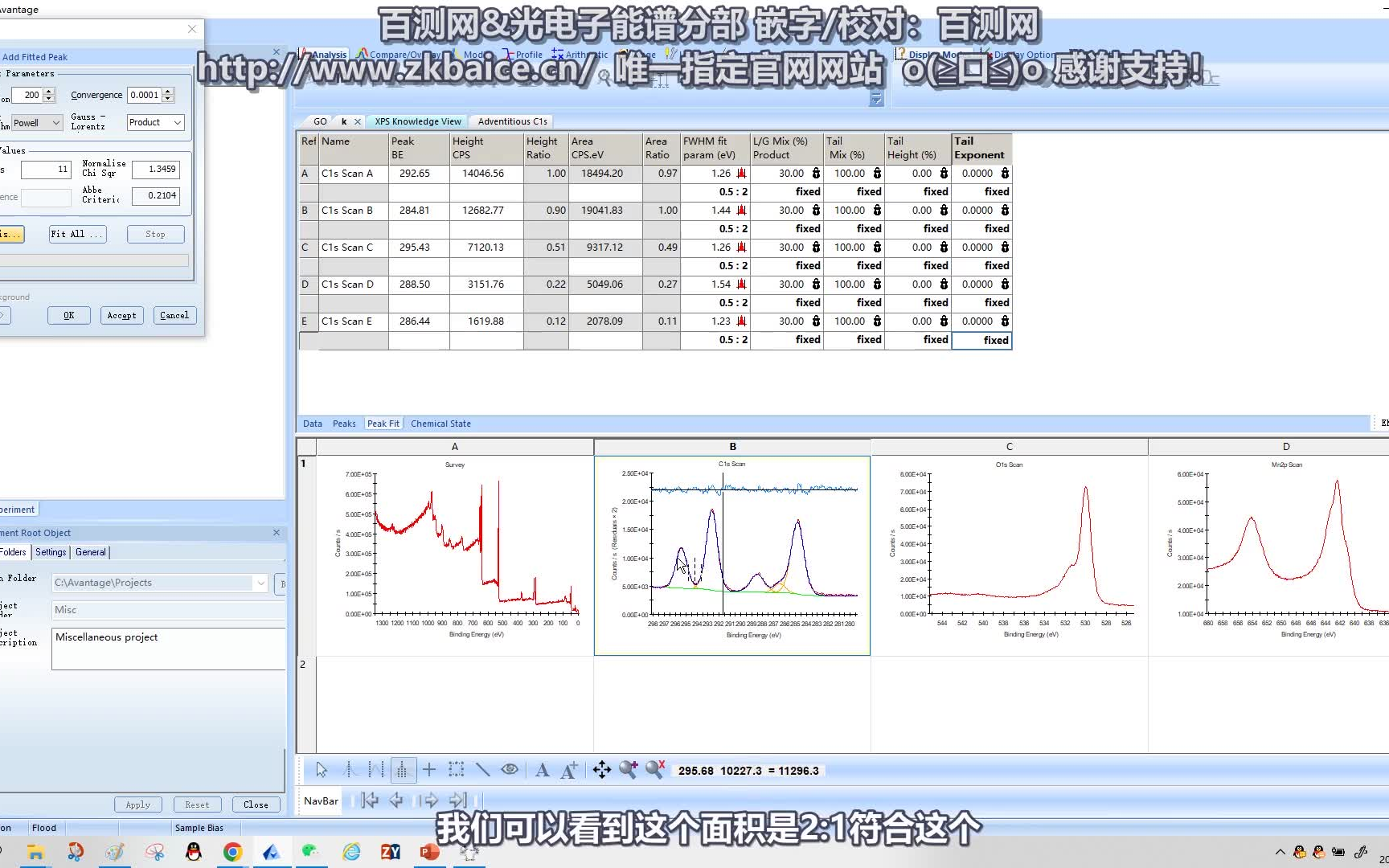Viewport: 1389px width, 868px height.
Task: Open the Gauss-Lorentz Product dropdown
Action: coord(178,122)
